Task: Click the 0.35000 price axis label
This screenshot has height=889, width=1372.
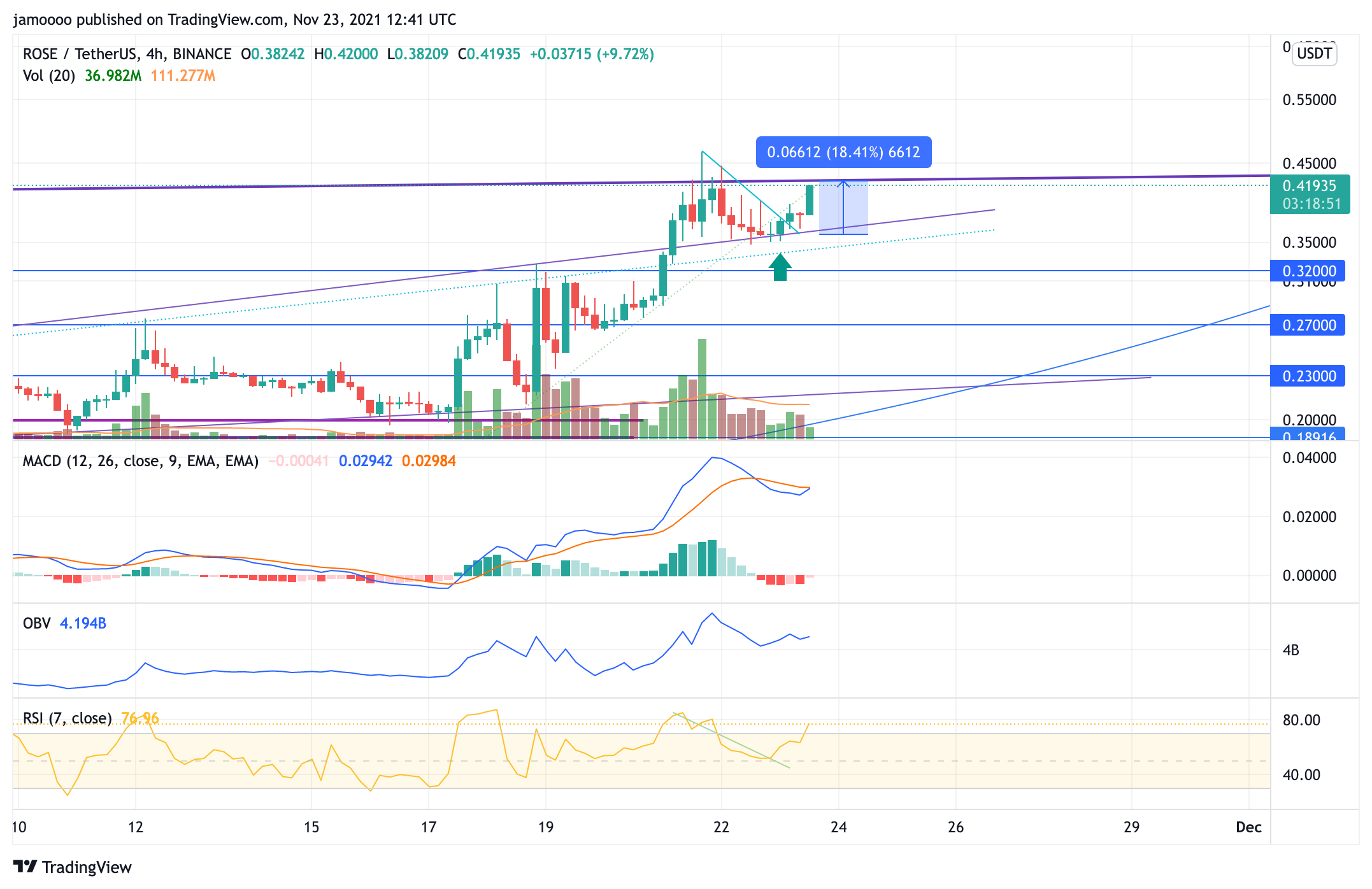Action: pyautogui.click(x=1310, y=243)
